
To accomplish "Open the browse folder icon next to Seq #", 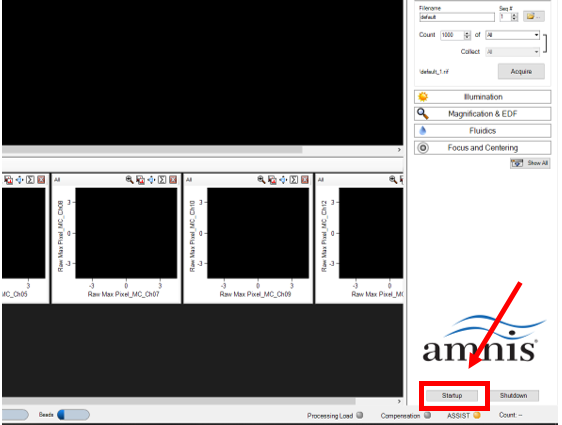I will click(x=534, y=16).
